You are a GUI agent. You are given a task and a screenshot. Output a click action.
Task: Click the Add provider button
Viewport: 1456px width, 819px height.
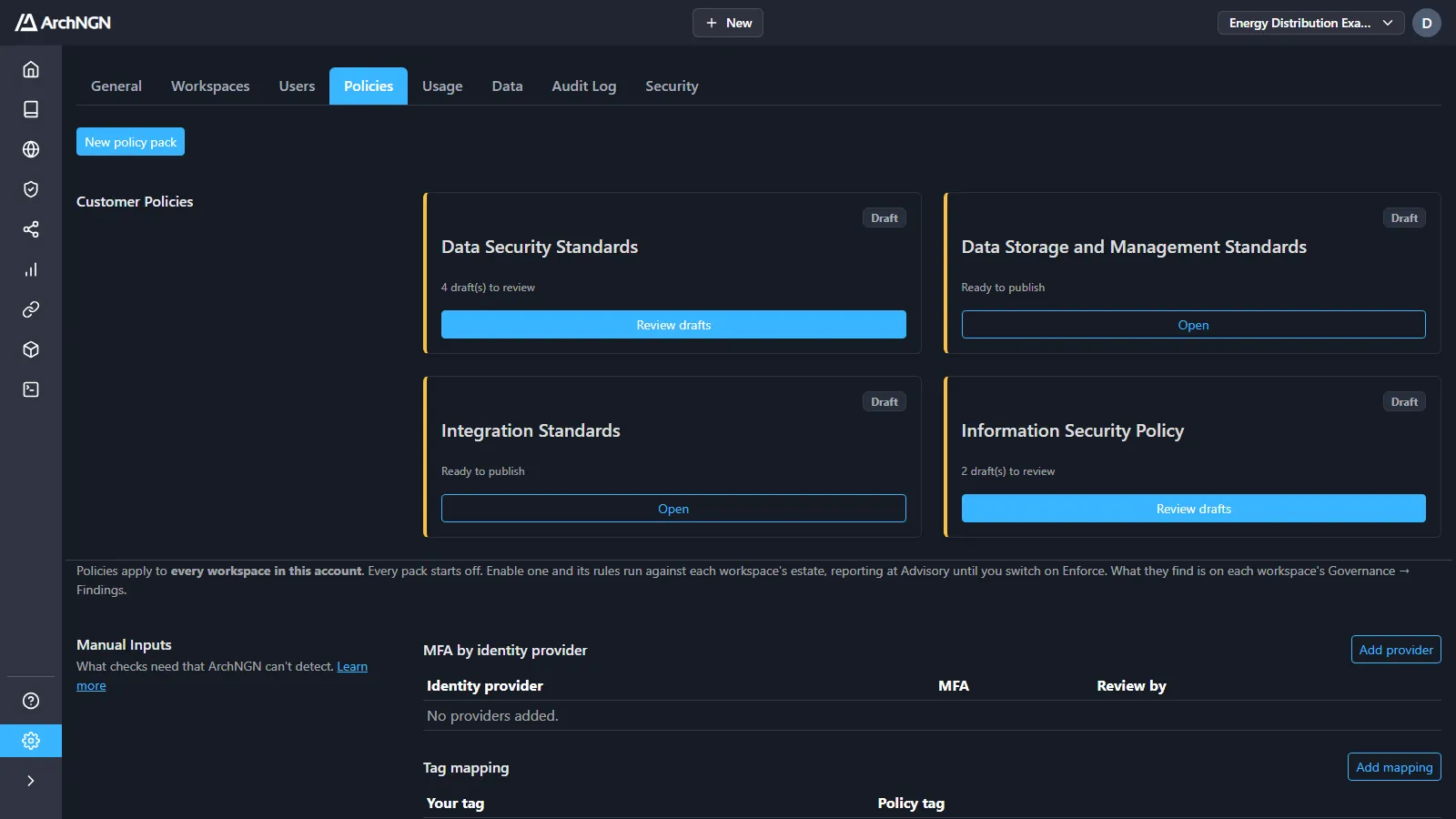point(1396,650)
